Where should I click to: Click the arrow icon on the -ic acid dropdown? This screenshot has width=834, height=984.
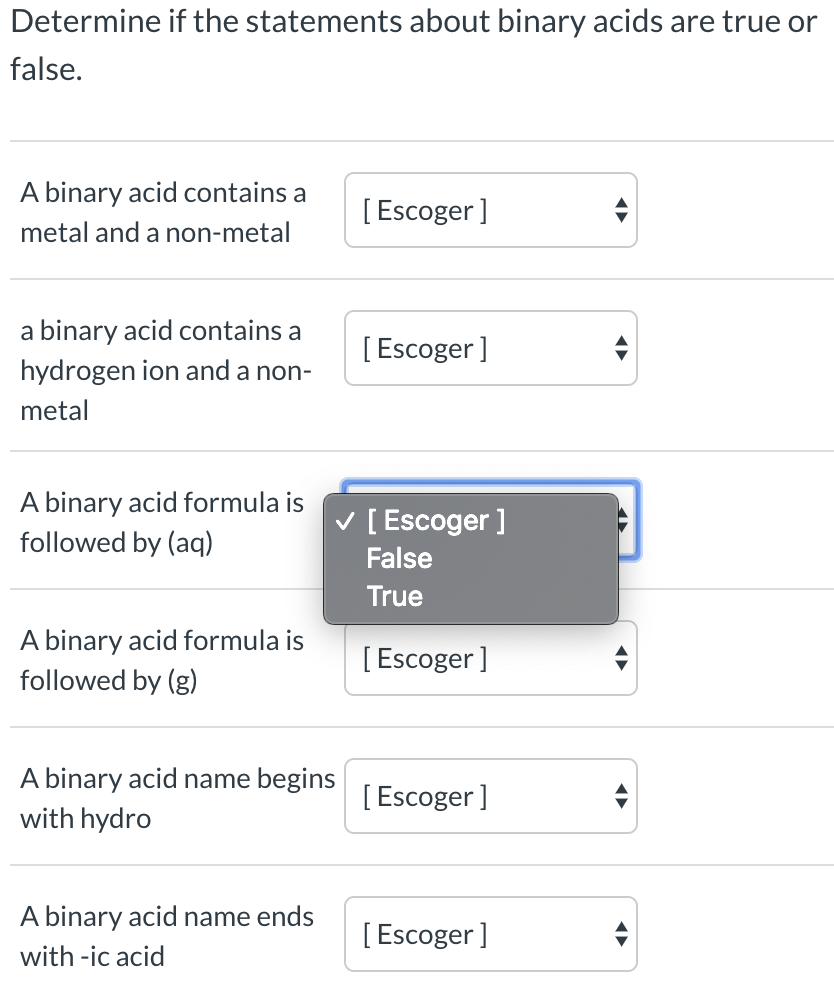pyautogui.click(x=621, y=934)
